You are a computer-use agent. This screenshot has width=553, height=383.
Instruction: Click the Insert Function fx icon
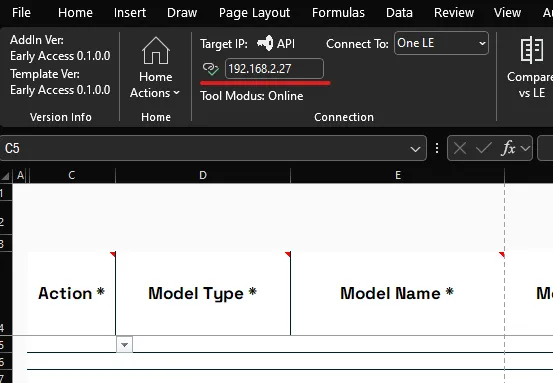click(508, 148)
